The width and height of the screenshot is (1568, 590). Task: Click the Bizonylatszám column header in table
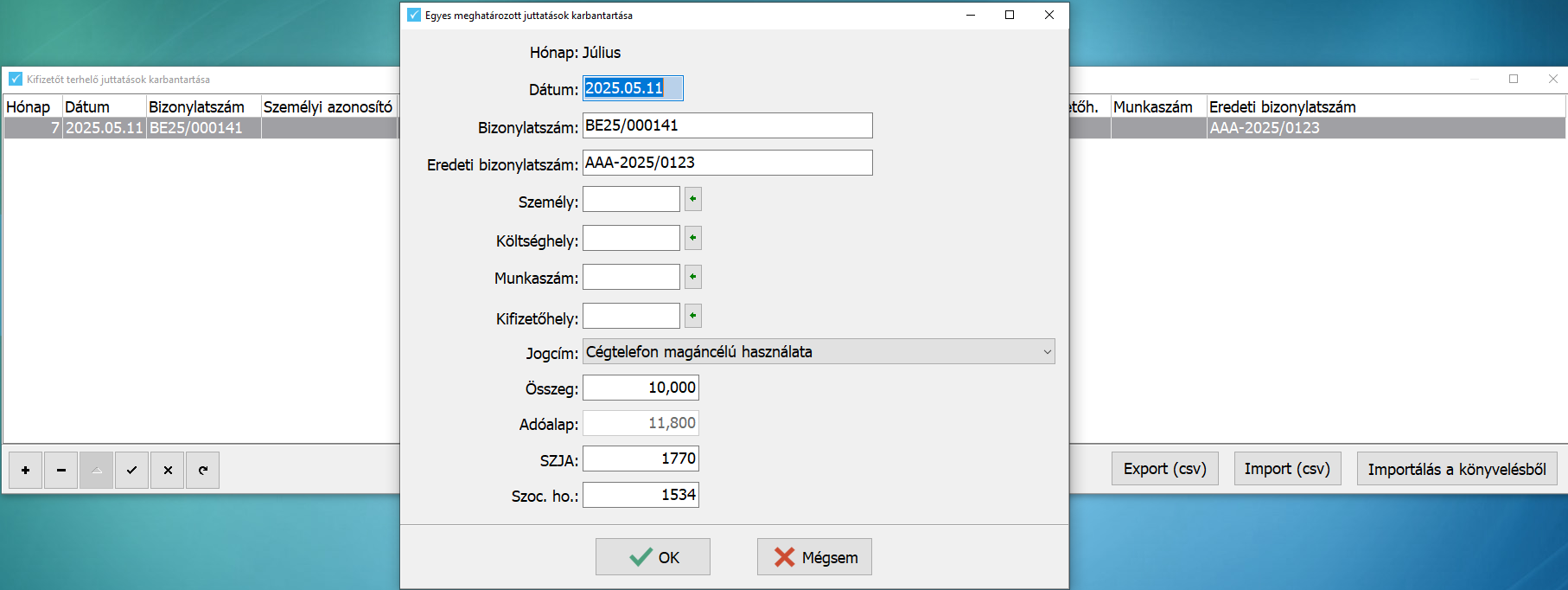(x=203, y=106)
